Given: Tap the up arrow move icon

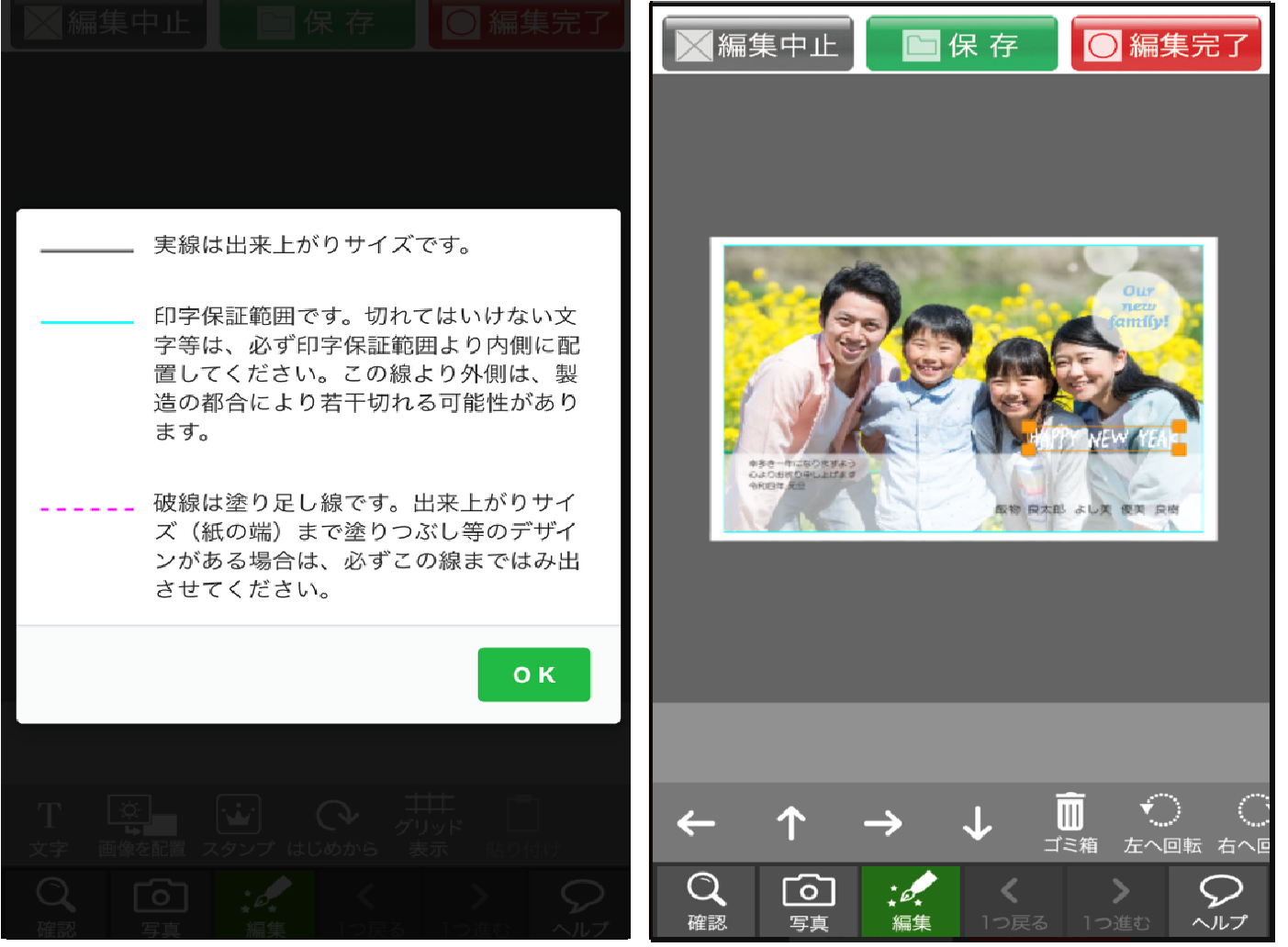Looking at the screenshot, I should pyautogui.click(x=790, y=823).
